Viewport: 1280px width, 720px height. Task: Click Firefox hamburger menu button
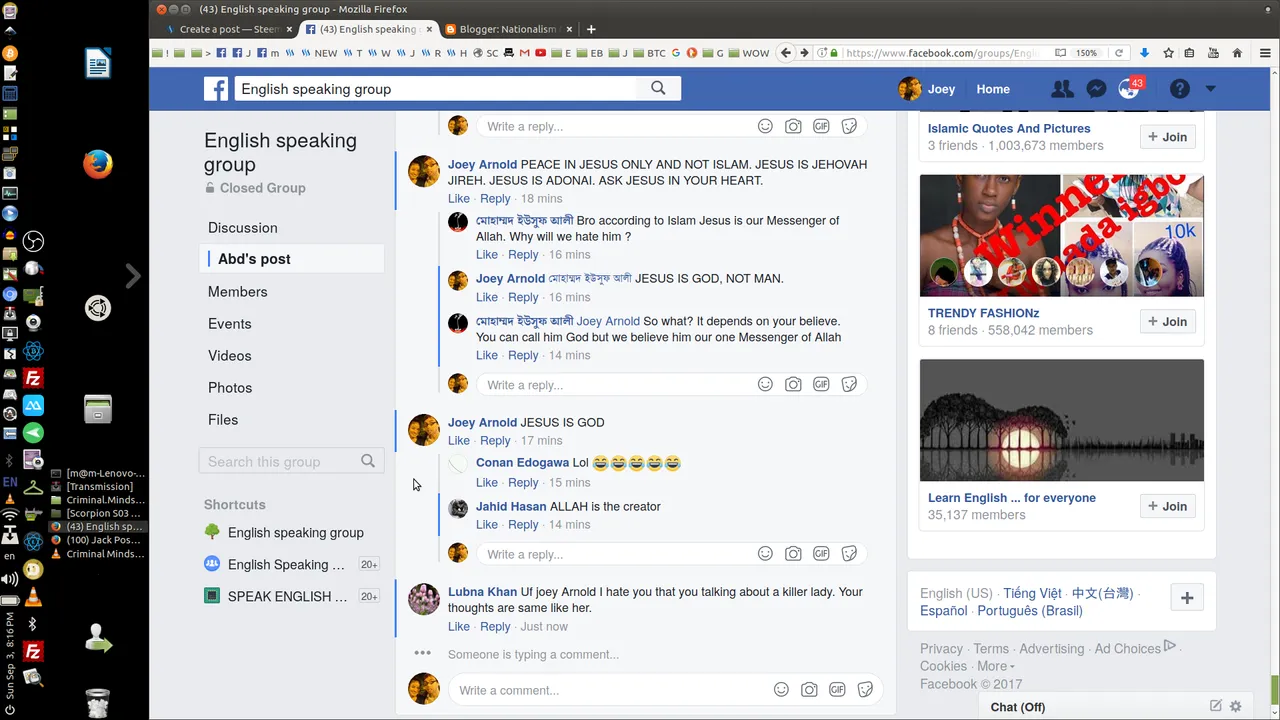point(1266,53)
